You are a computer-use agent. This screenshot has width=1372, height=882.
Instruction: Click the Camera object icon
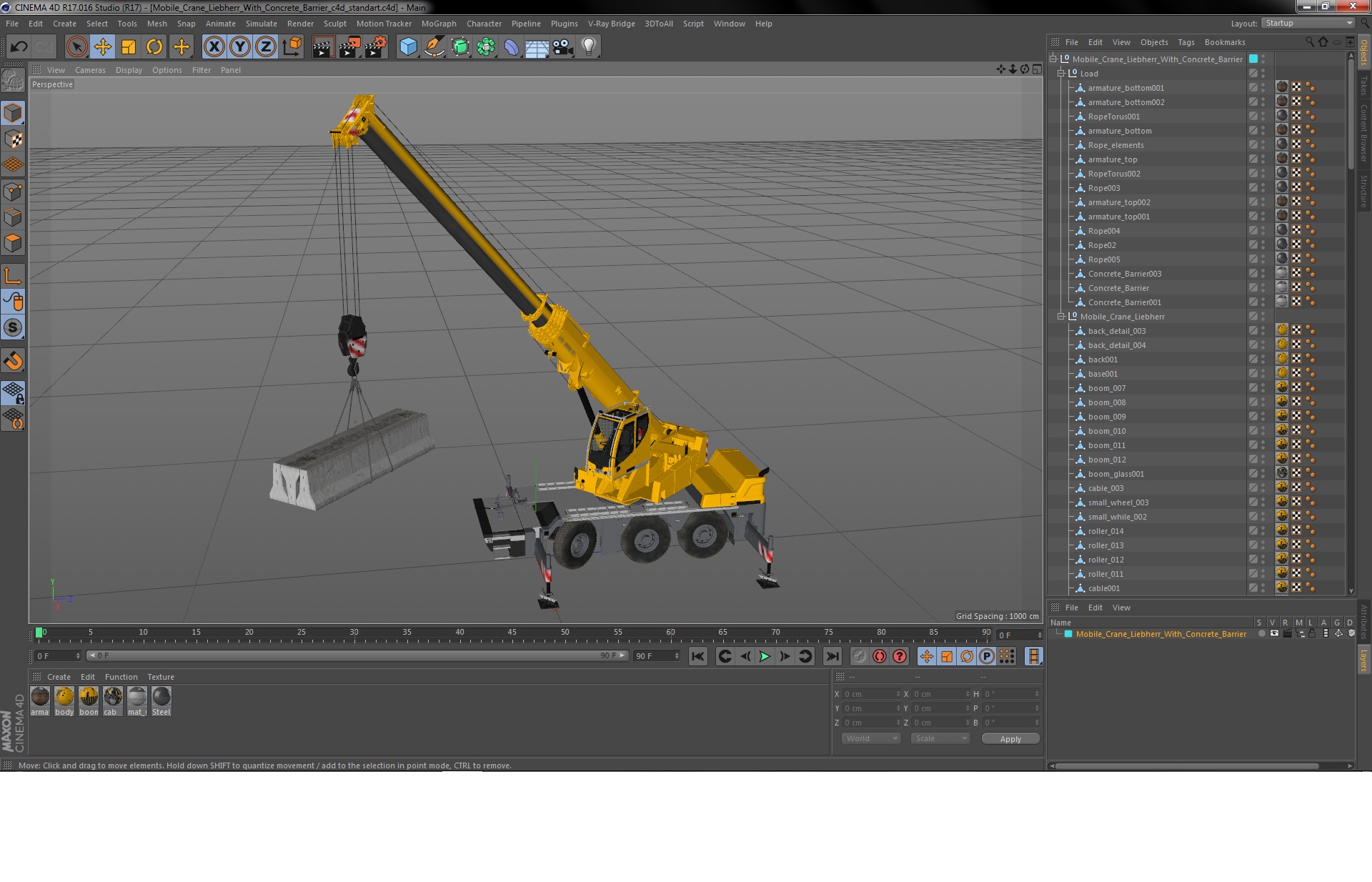point(563,47)
